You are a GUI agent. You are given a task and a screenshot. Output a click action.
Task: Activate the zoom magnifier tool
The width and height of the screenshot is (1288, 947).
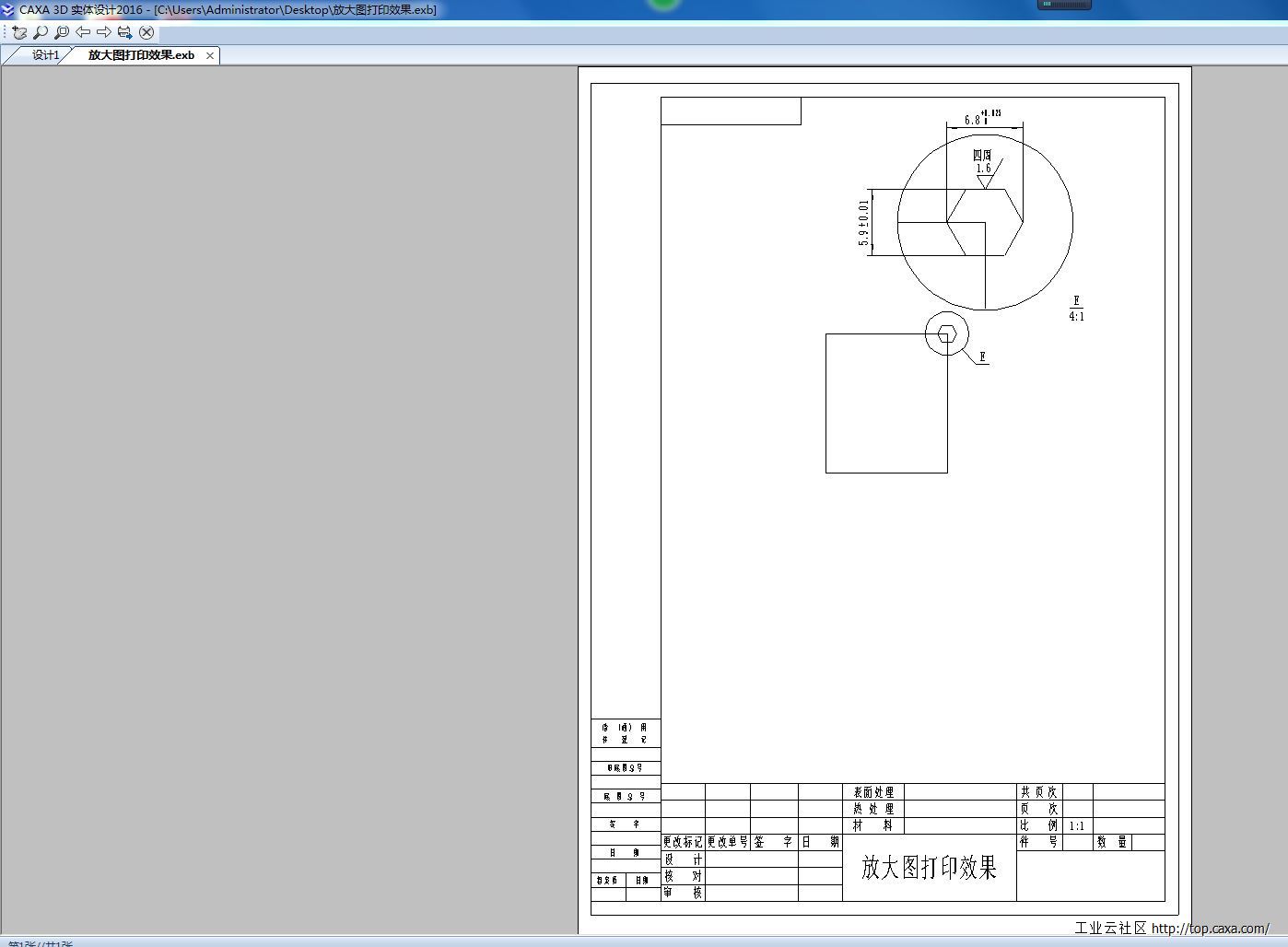(41, 32)
